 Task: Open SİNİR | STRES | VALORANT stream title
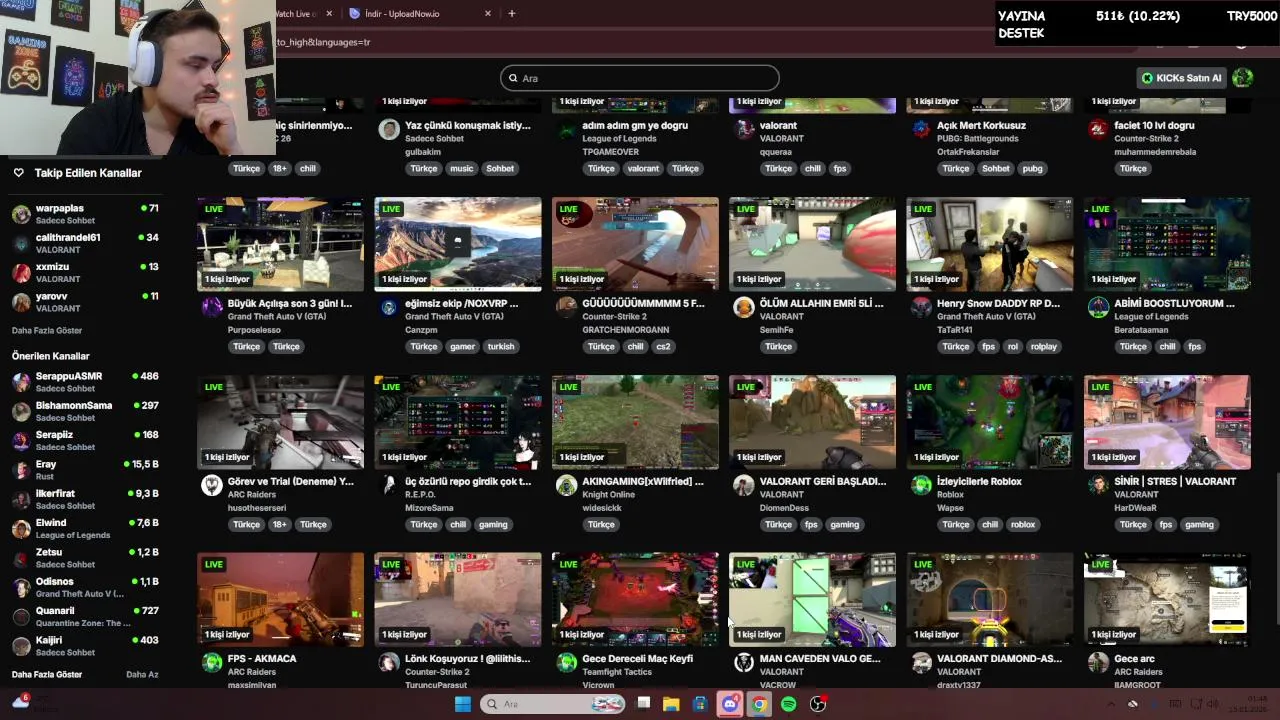click(x=1175, y=481)
